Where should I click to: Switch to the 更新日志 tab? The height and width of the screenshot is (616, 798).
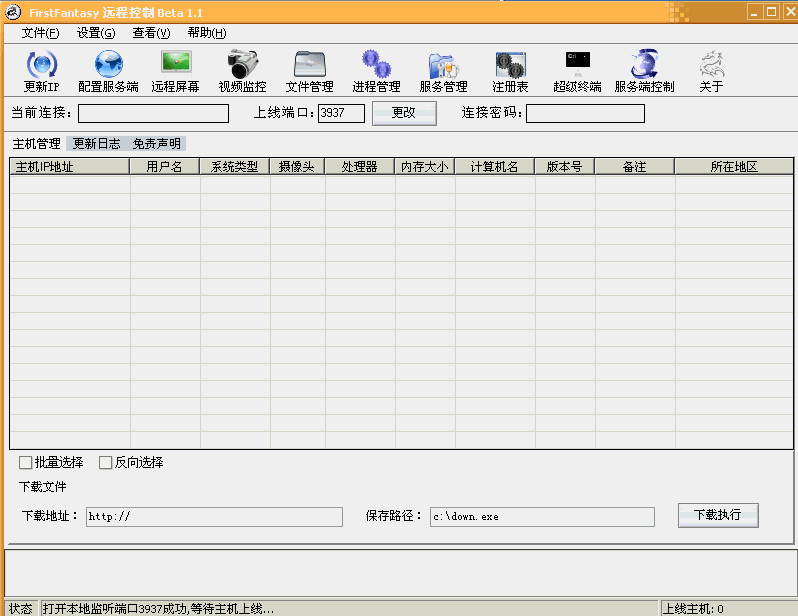pos(97,143)
